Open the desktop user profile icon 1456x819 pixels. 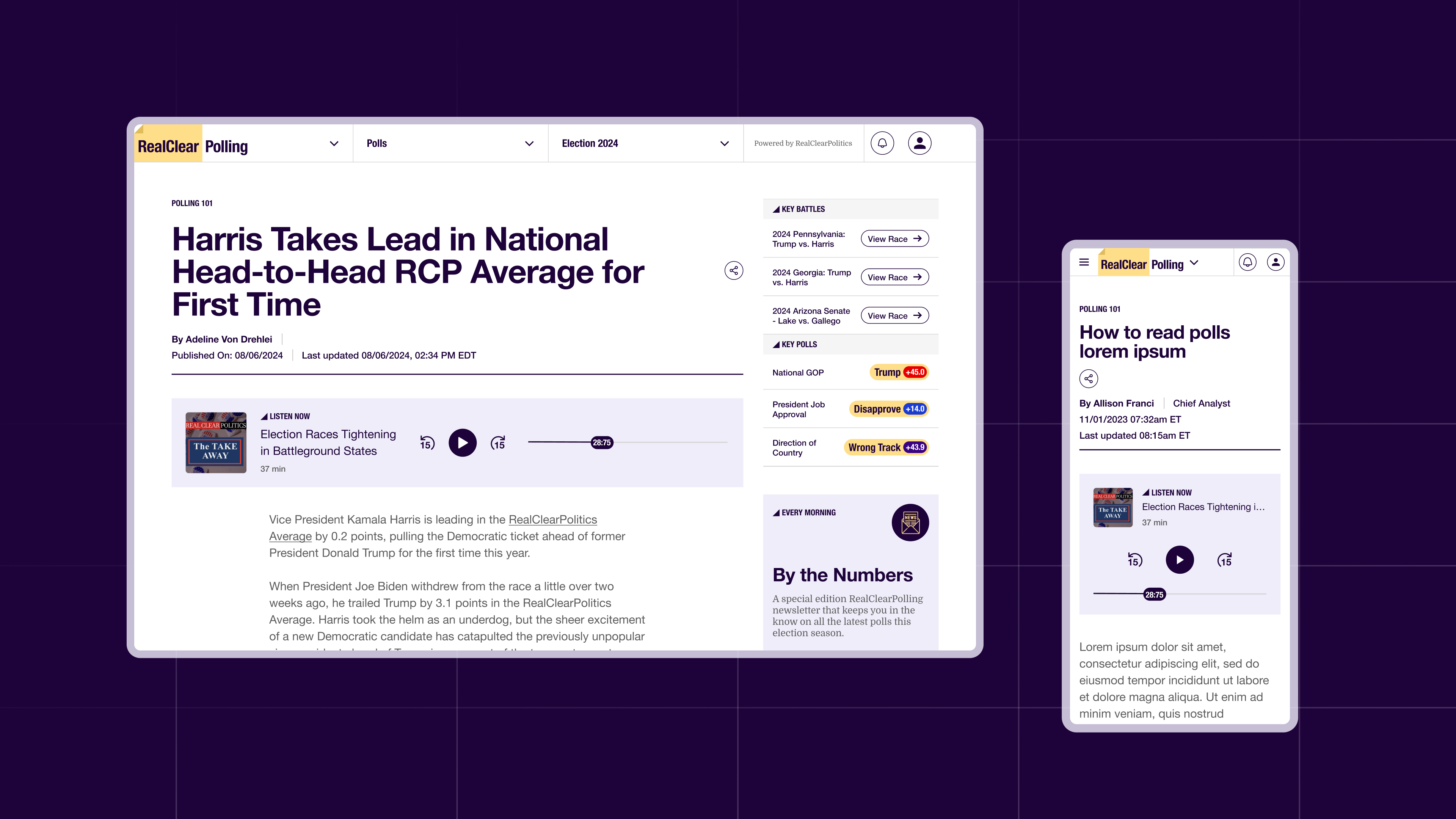[x=919, y=143]
